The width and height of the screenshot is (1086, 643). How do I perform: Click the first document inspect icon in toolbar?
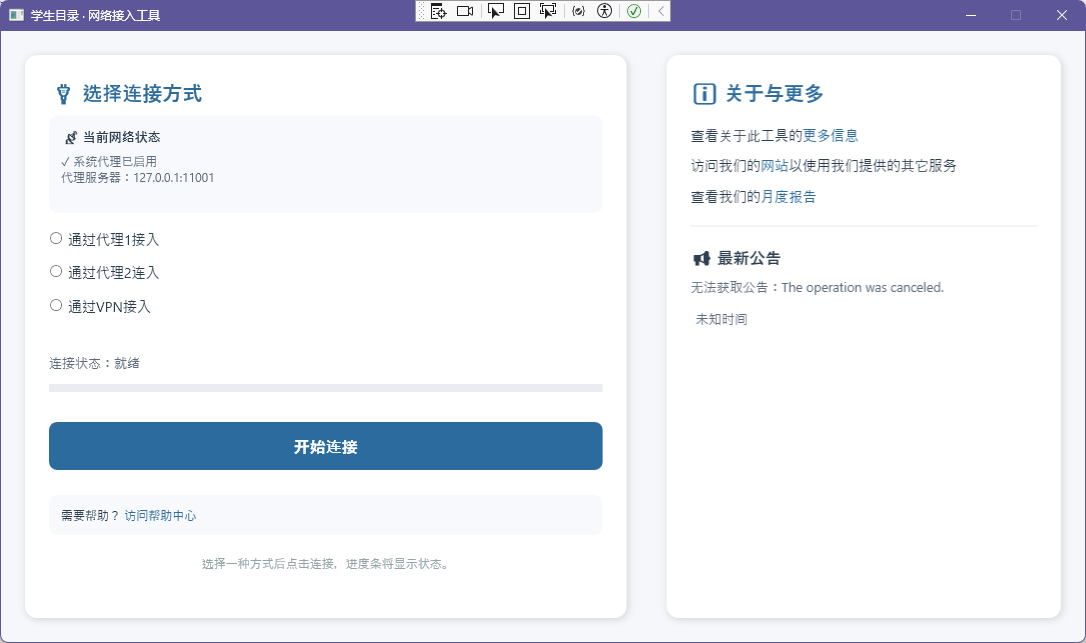(x=438, y=10)
